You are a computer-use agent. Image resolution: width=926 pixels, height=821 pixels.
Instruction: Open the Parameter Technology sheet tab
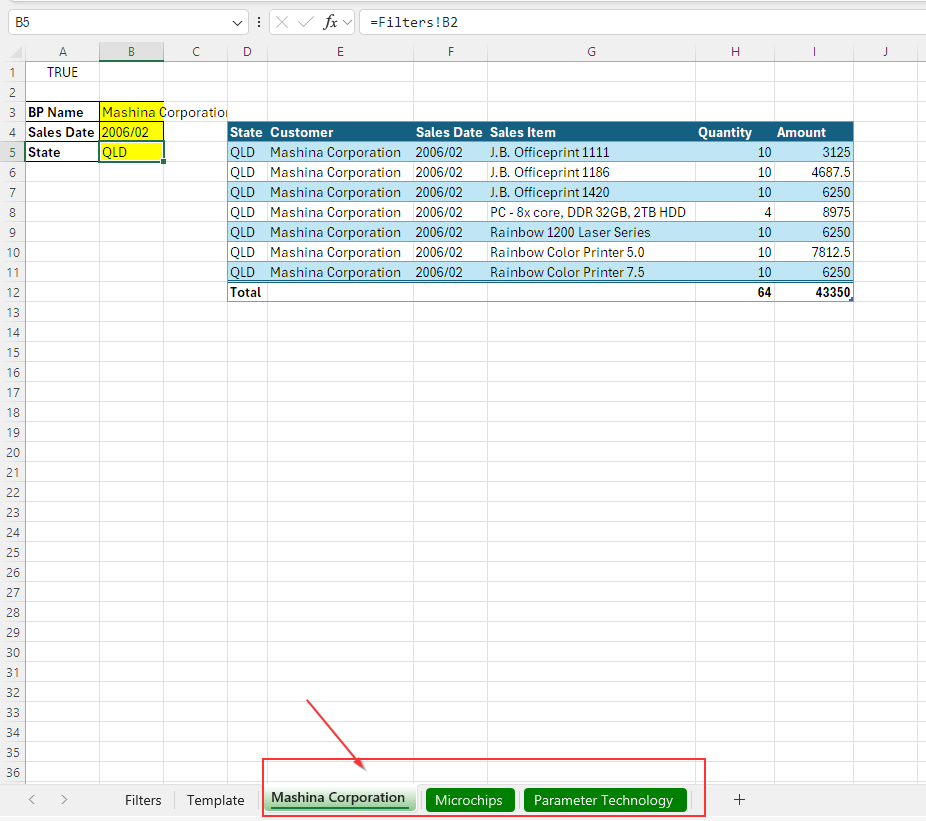(604, 800)
